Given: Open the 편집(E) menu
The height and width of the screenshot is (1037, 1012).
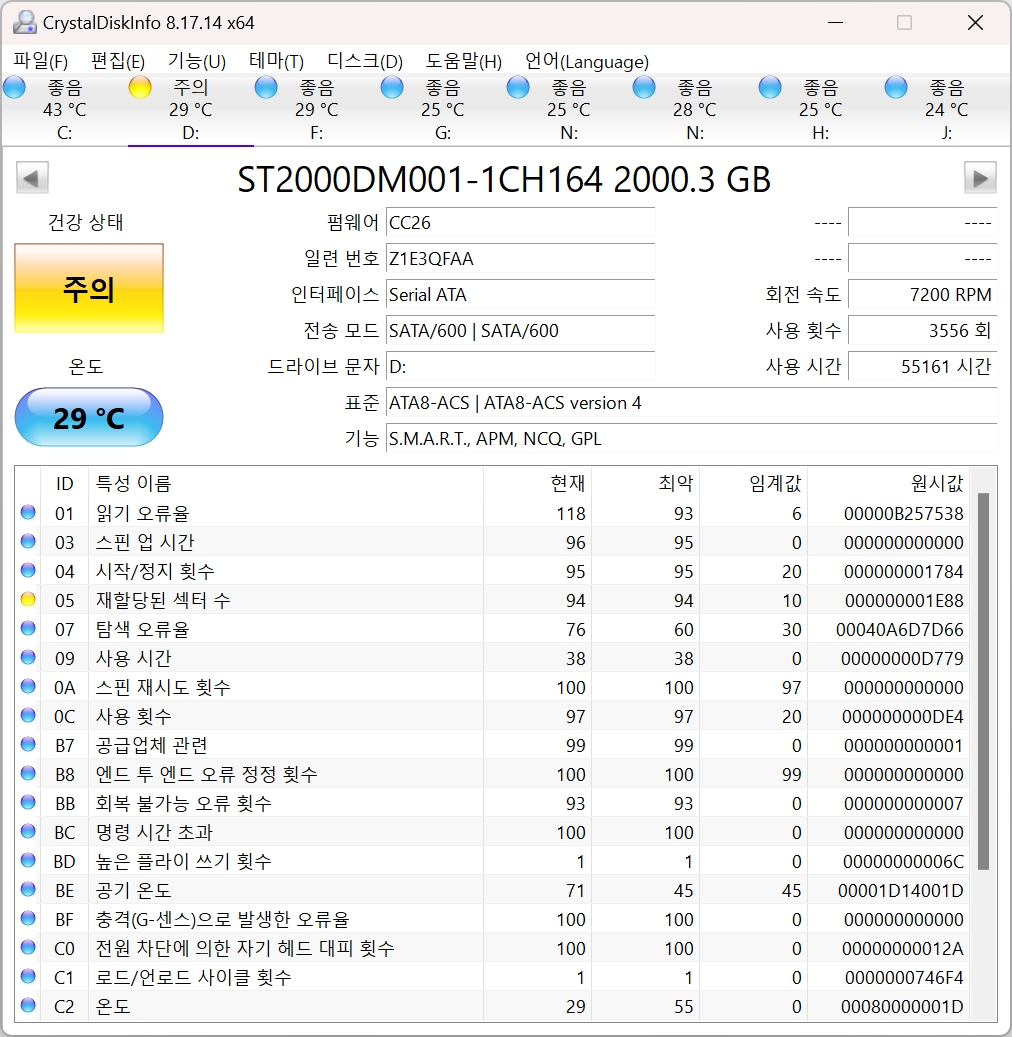Looking at the screenshot, I should [118, 62].
